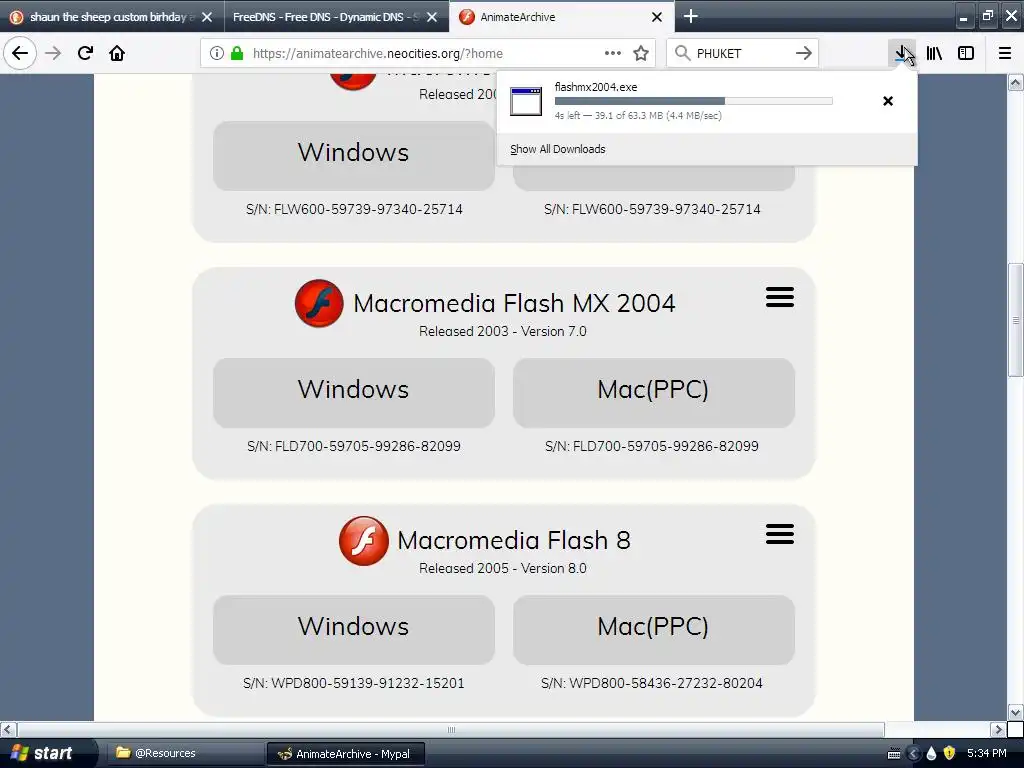Click the Macromedia Flash 8 logo

point(364,540)
